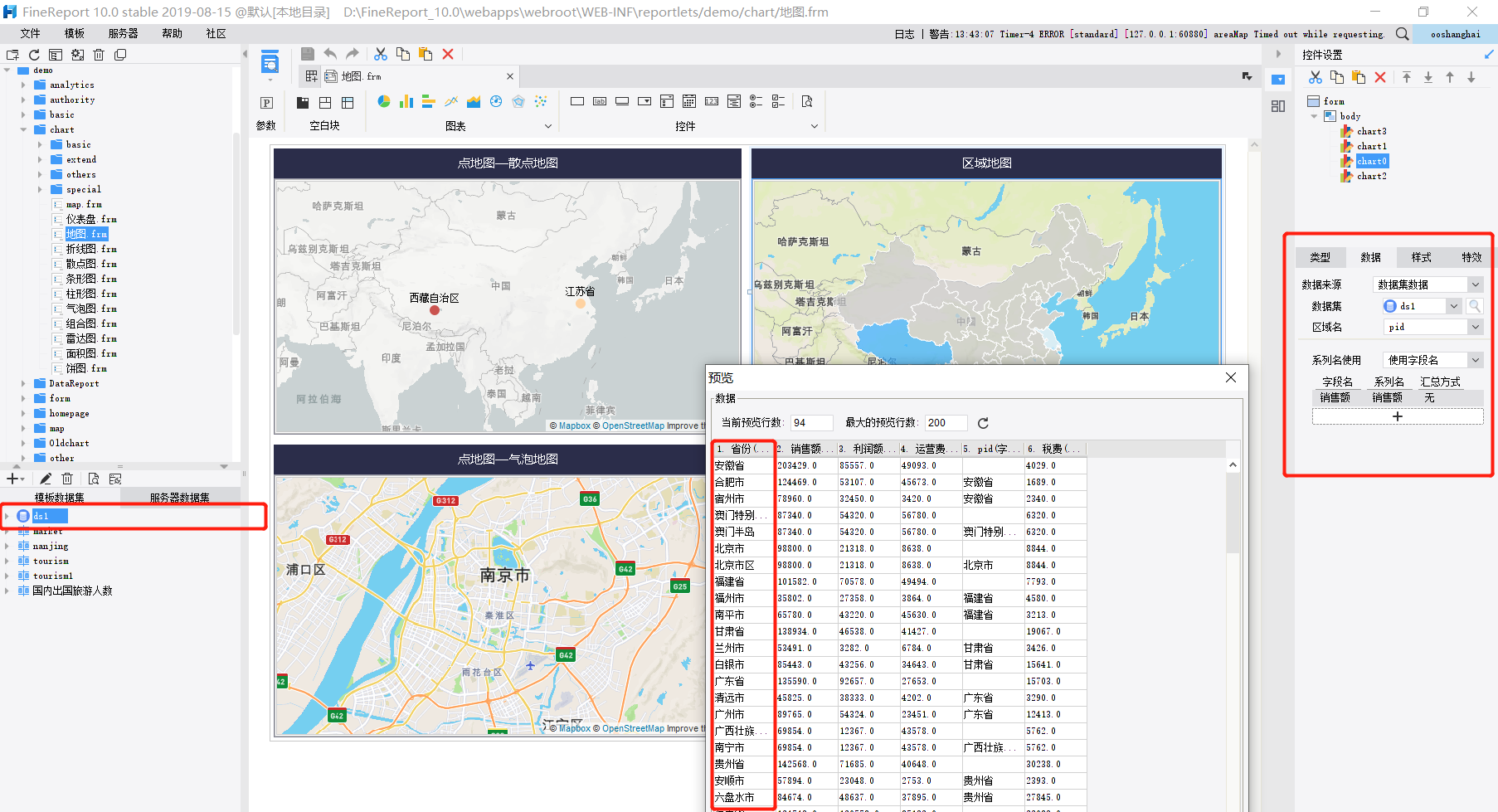Open OpenStreetMap link in scatter map
Viewport: 1498px width, 812px height.
[x=633, y=425]
